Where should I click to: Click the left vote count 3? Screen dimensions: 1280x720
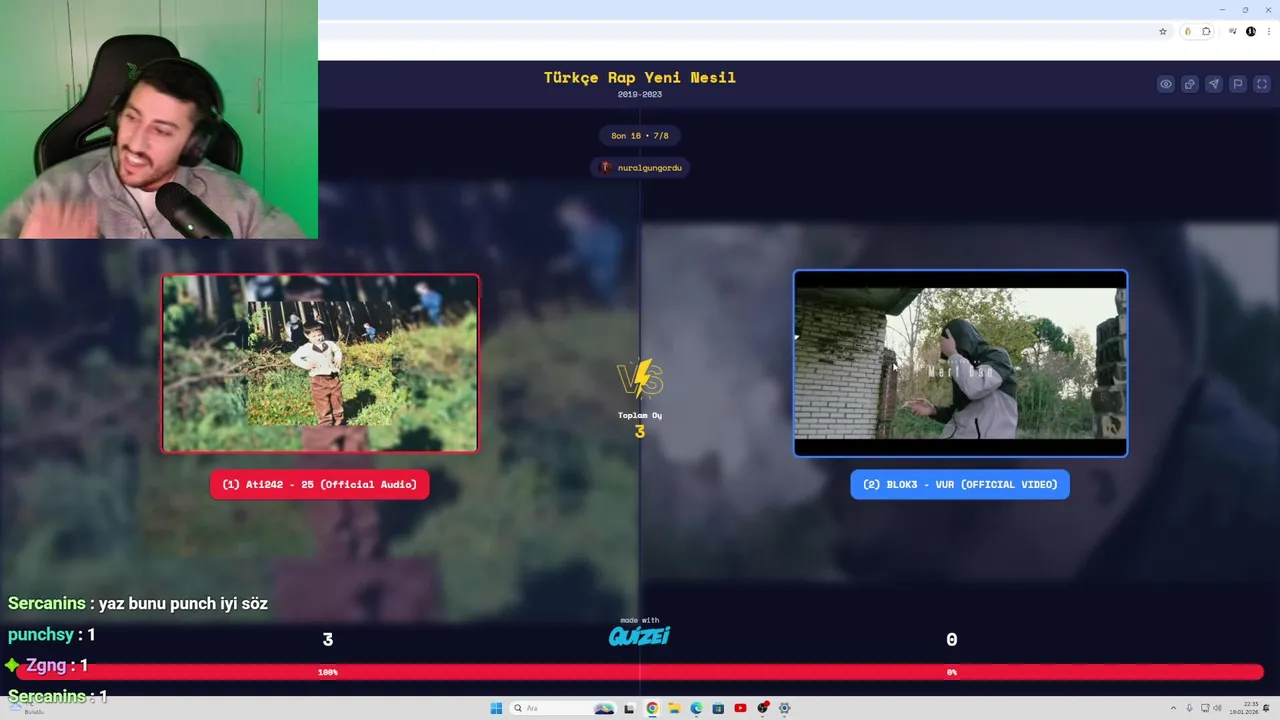[327, 640]
